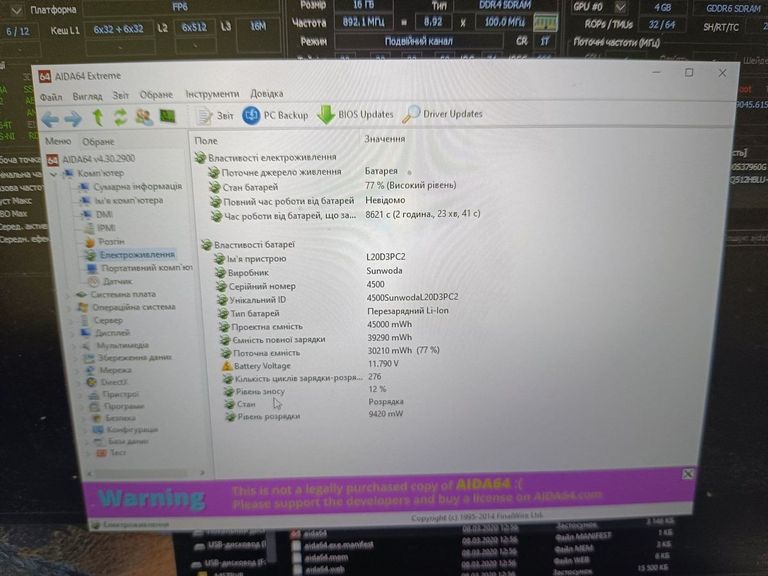Select AIDA64 v4.30.2900 root tree node
This screenshot has width=768, height=576.
click(x=91, y=159)
